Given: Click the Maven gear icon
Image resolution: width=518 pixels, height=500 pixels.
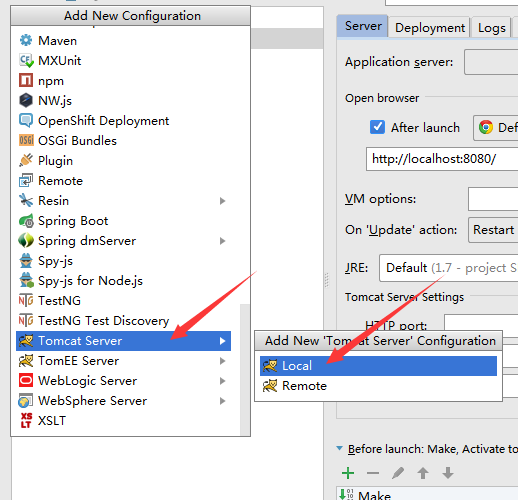Looking at the screenshot, I should coord(26,41).
